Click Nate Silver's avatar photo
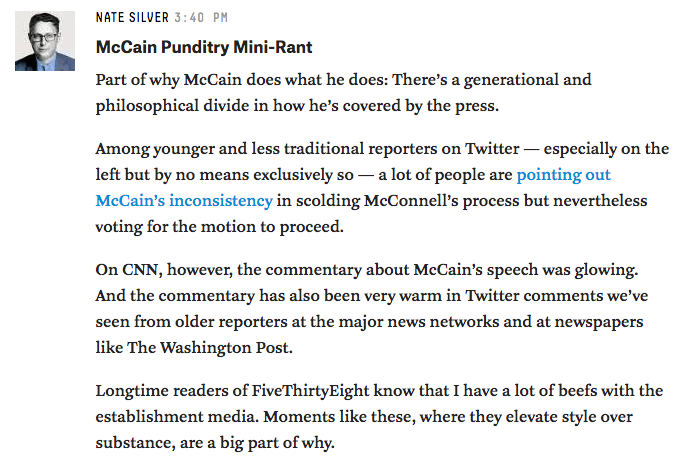 tap(45, 41)
